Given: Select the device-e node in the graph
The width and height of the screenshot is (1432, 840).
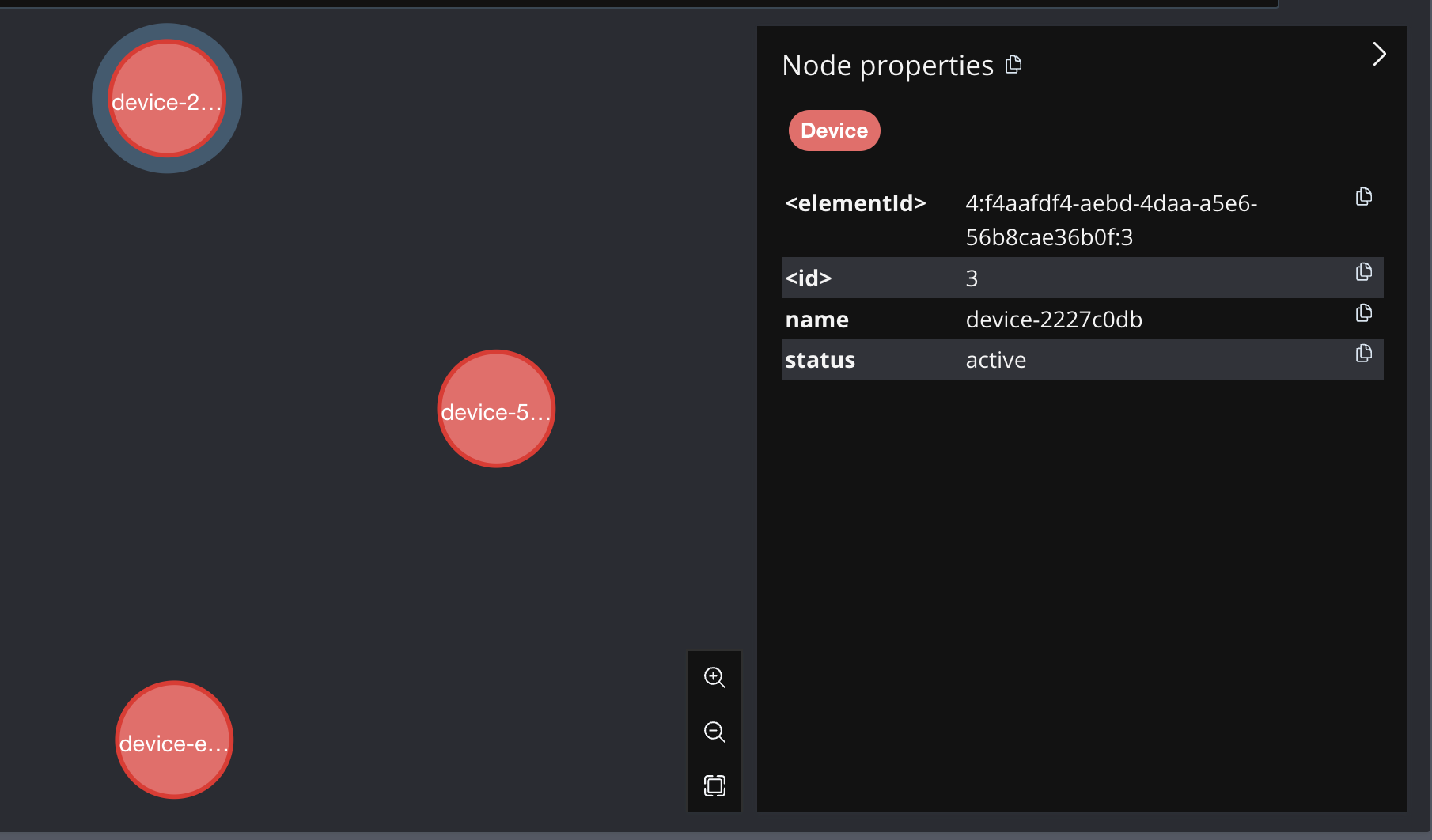Looking at the screenshot, I should click(173, 740).
